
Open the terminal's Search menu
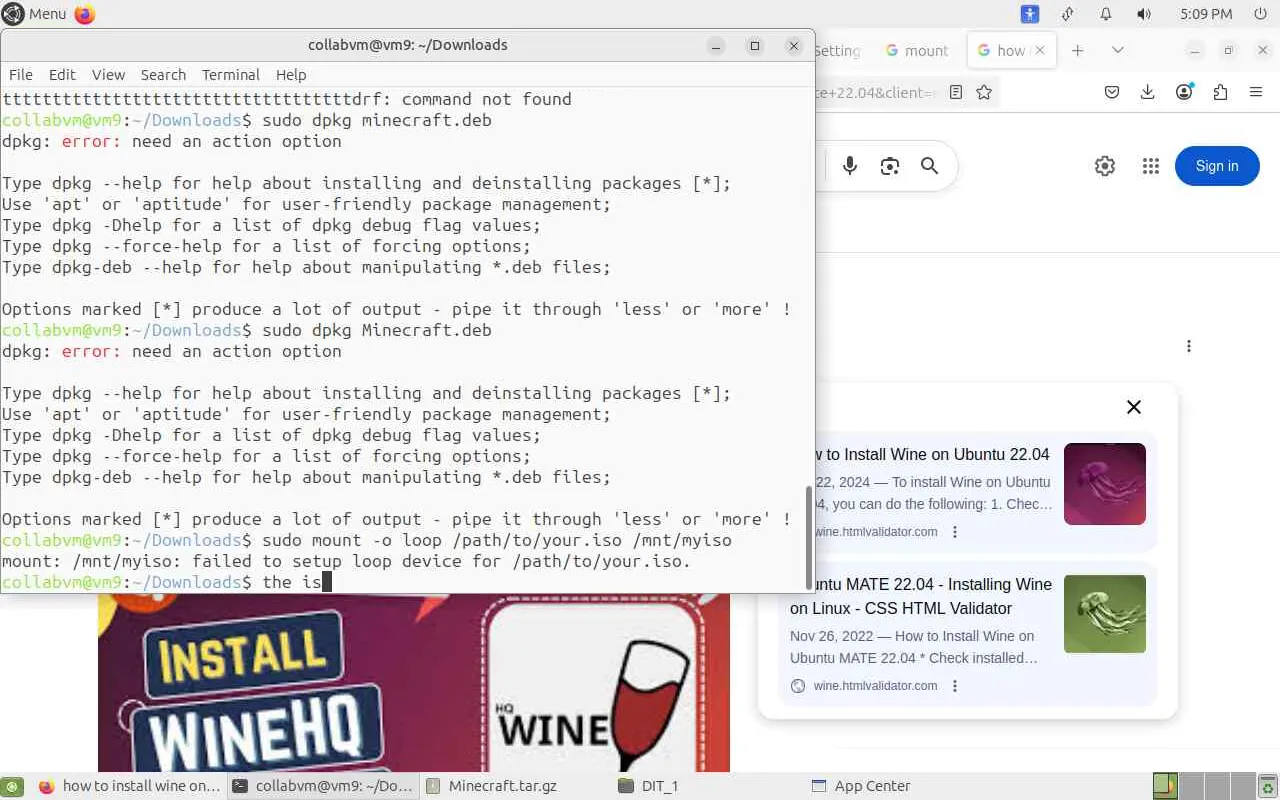coord(163,75)
